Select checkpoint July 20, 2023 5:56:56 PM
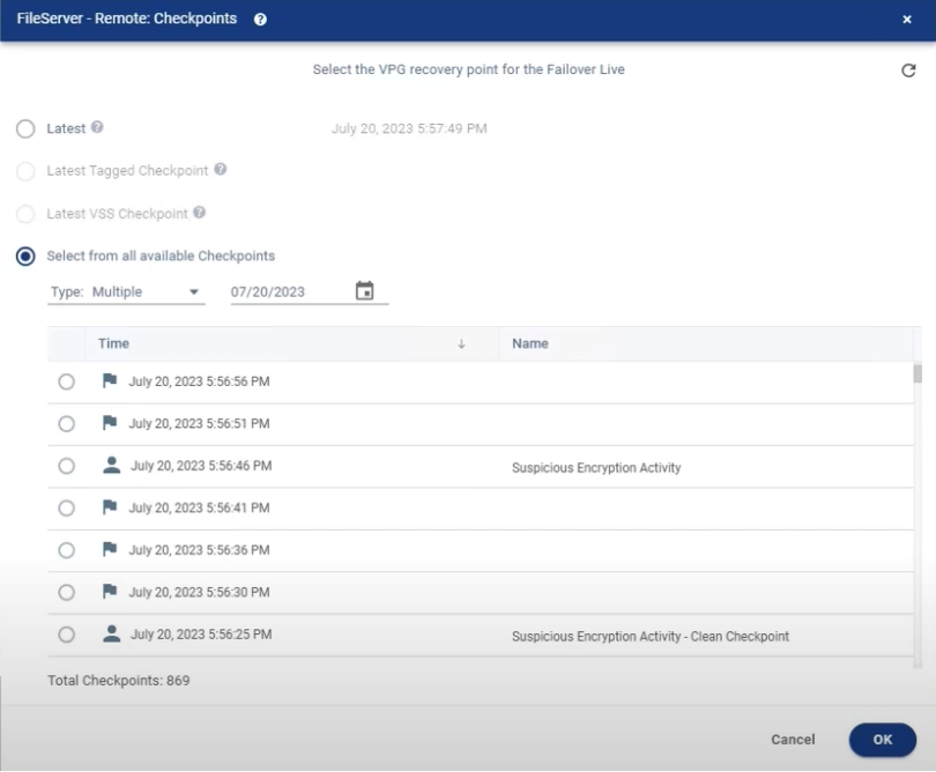Image resolution: width=936 pixels, height=772 pixels. [66, 382]
